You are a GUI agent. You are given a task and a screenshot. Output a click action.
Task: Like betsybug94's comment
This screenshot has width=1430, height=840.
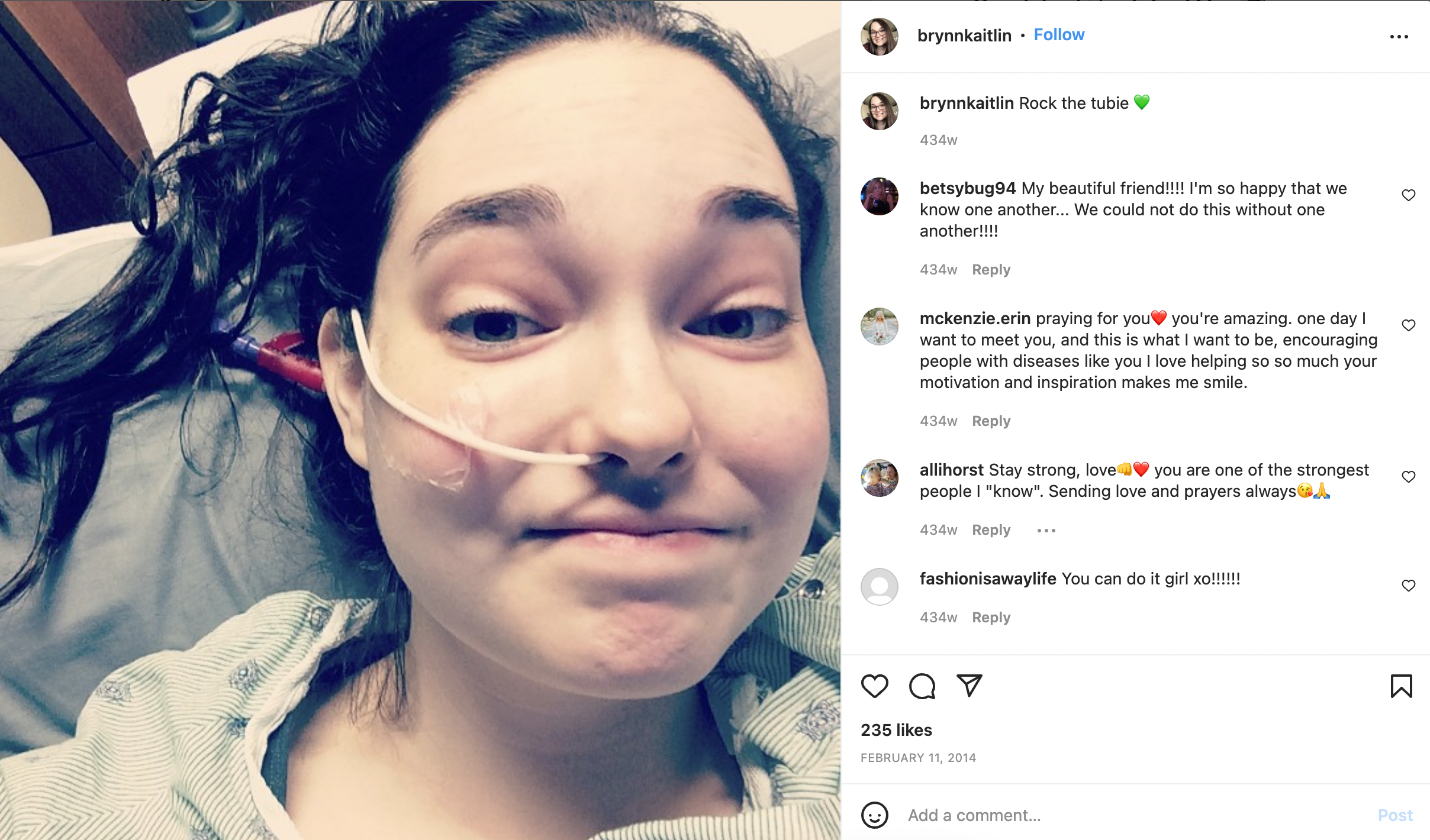pyautogui.click(x=1409, y=195)
